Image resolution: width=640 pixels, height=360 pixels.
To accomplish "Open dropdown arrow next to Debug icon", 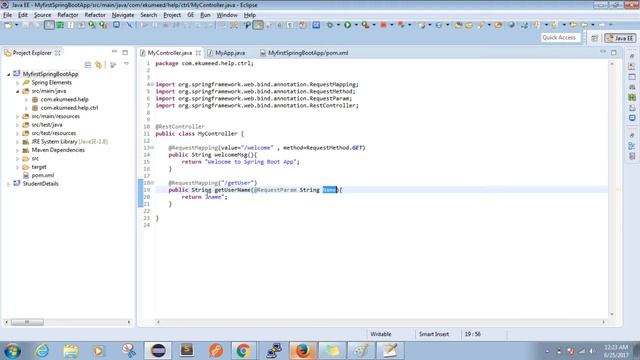I will pos(338,25).
